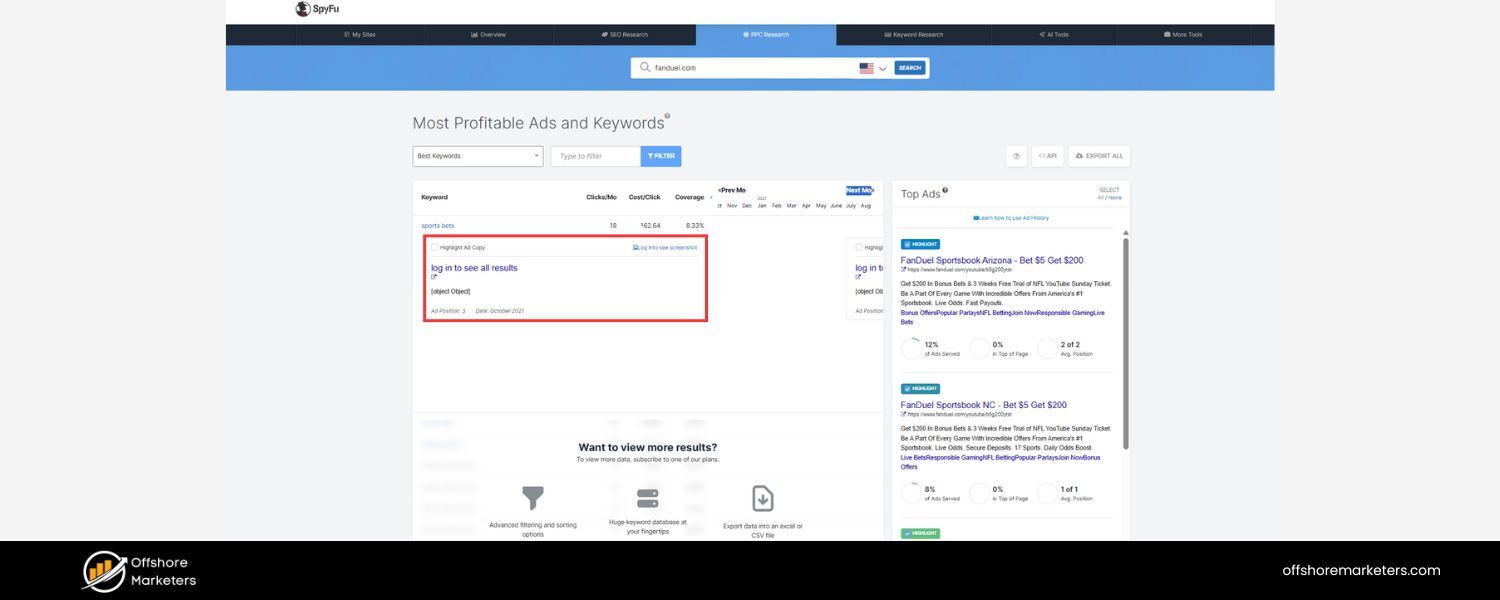
Task: Toggle HIGHLIGHT on FanDuel Sportsbook NC ad
Action: coord(920,388)
